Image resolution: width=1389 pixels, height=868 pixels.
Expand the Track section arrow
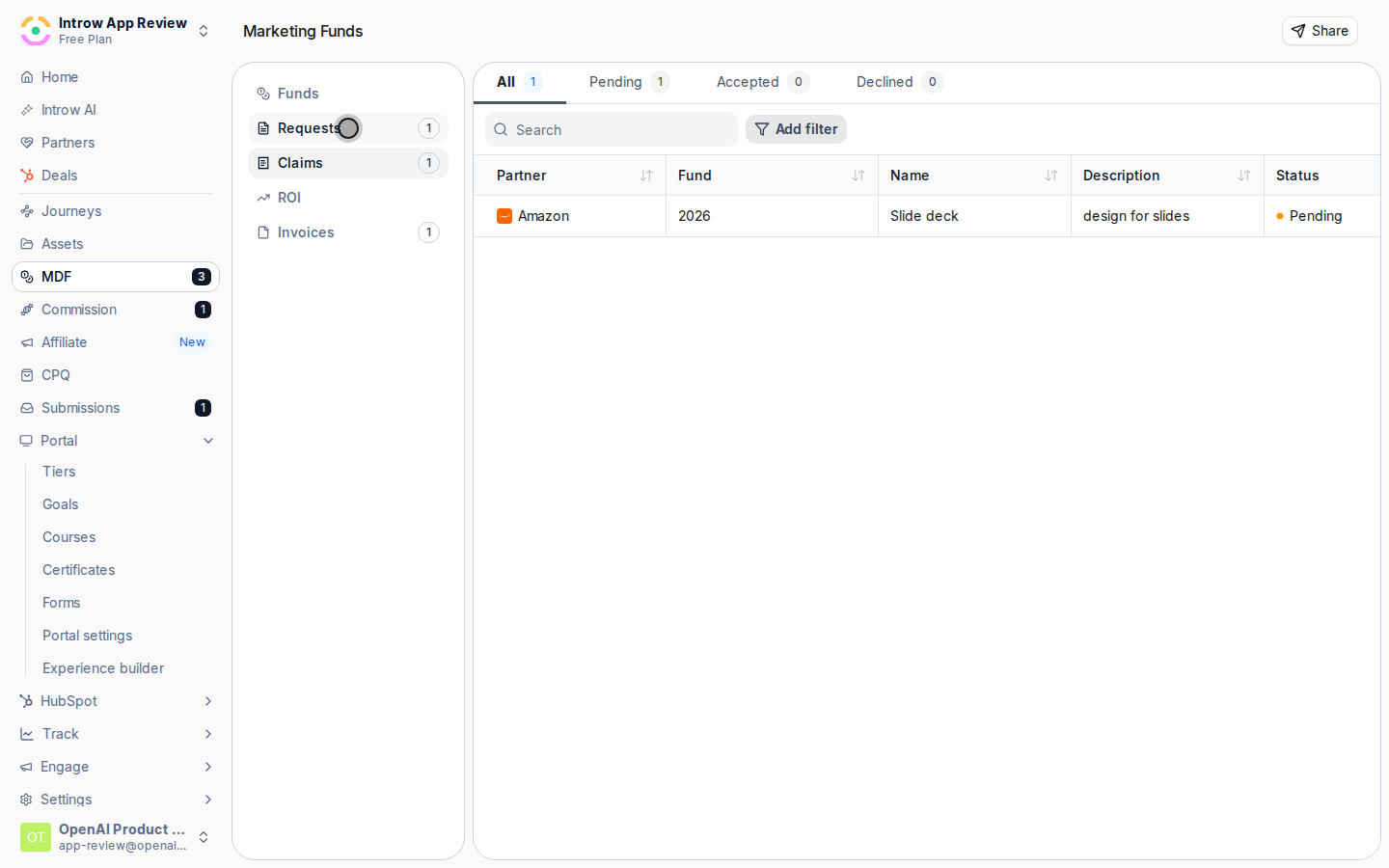(208, 734)
